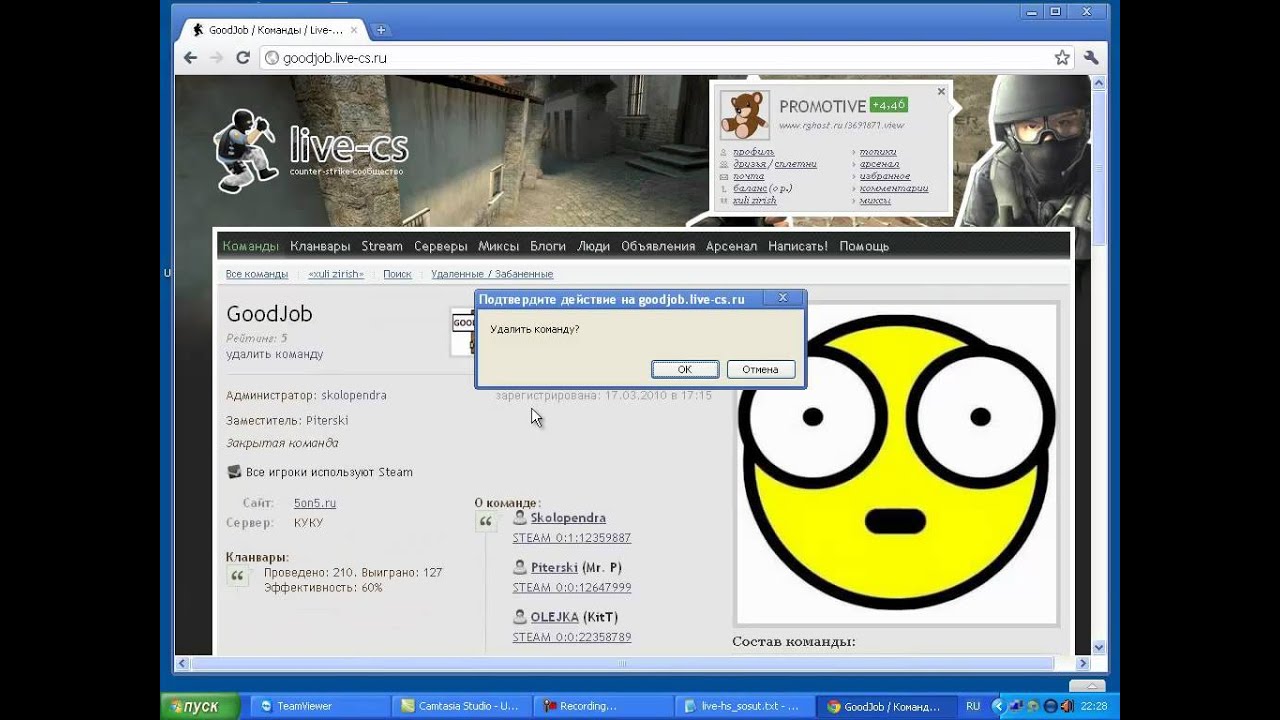Click STEAM 0:0:22358789 link

[x=572, y=637]
